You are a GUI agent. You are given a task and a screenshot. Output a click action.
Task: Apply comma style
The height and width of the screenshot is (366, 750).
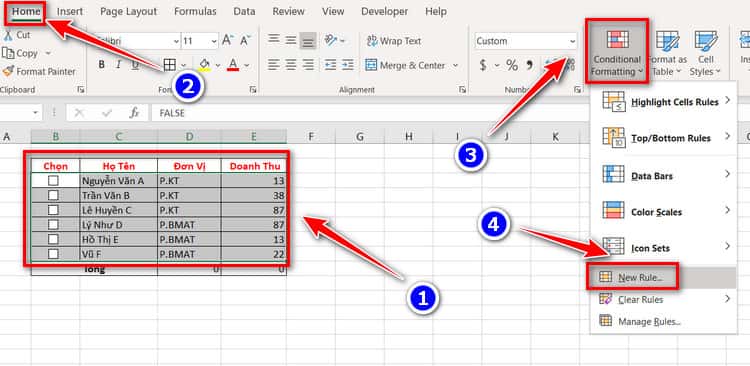529,65
